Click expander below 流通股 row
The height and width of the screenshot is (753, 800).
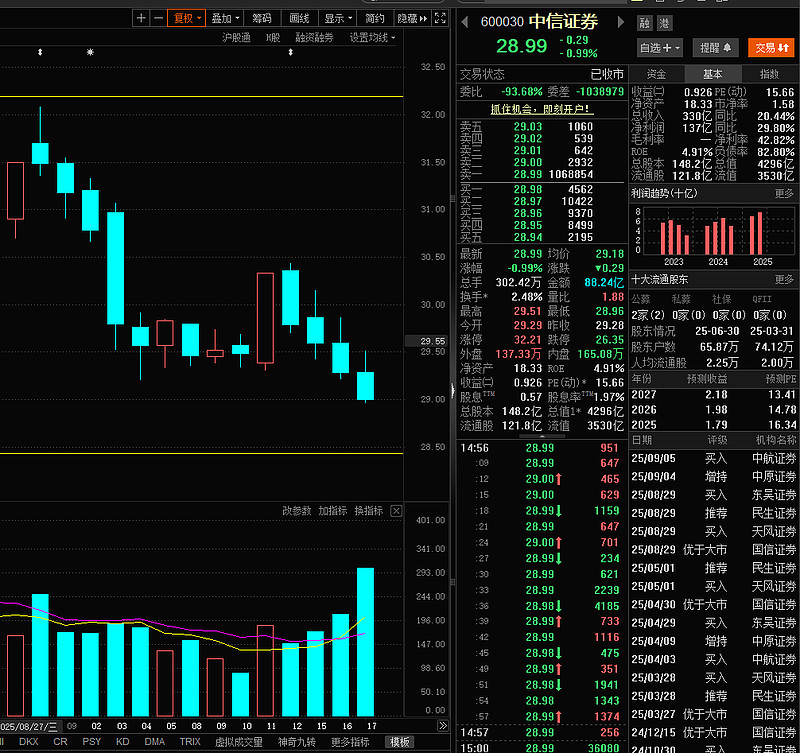[x=542, y=436]
